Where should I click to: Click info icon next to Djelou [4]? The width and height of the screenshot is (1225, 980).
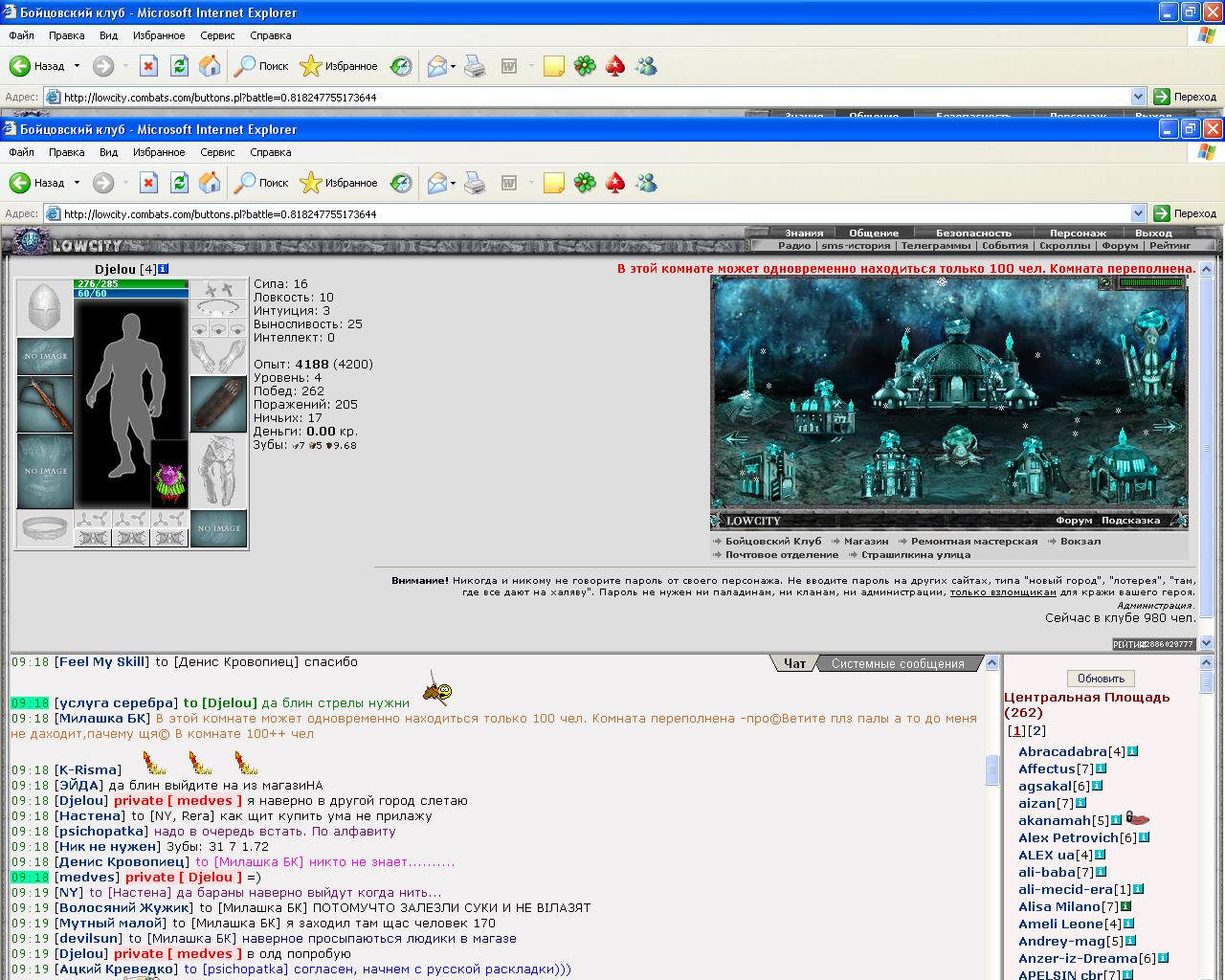(x=164, y=269)
